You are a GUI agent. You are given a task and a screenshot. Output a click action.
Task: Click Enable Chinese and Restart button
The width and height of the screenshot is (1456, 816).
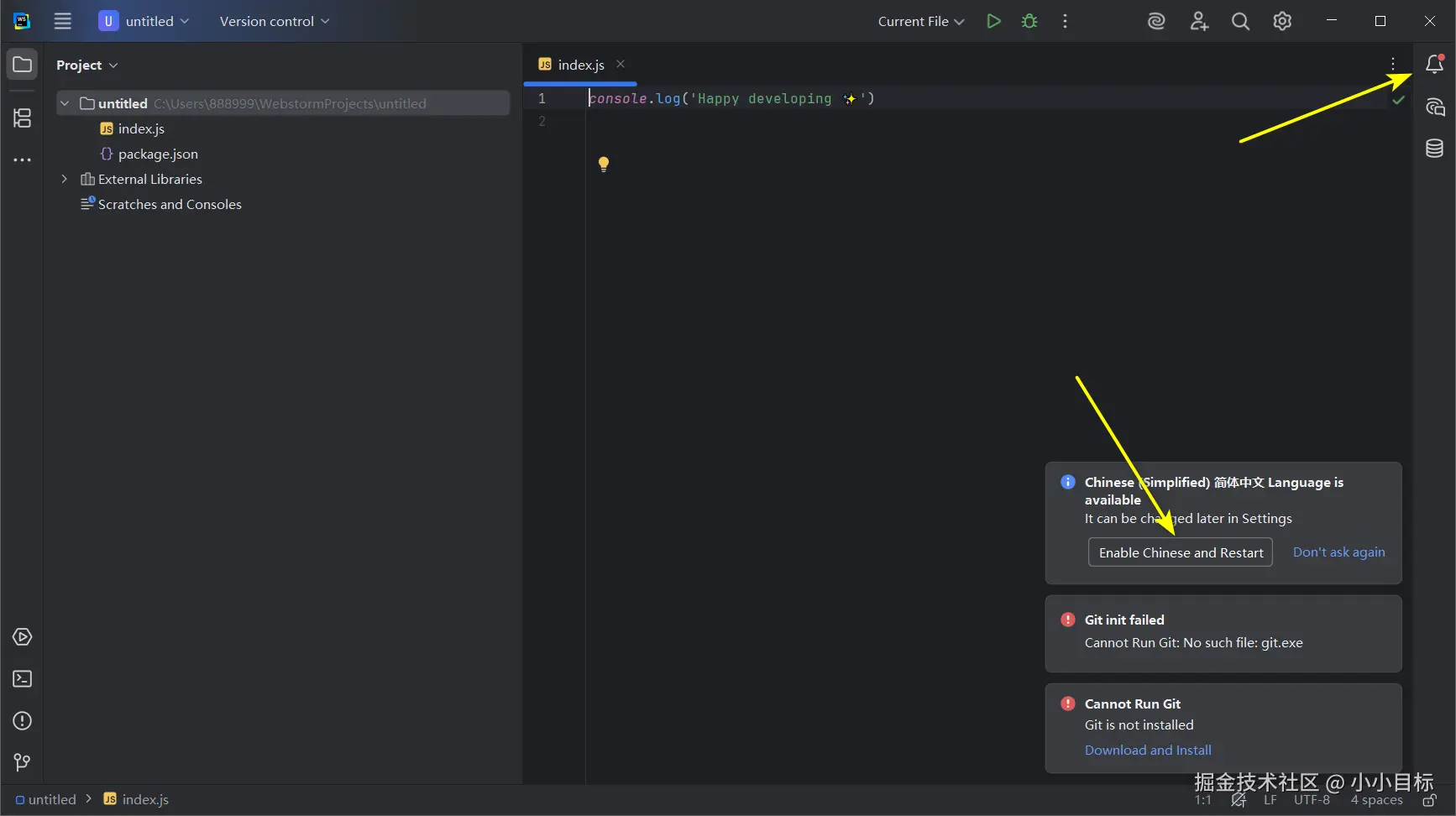tap(1181, 552)
